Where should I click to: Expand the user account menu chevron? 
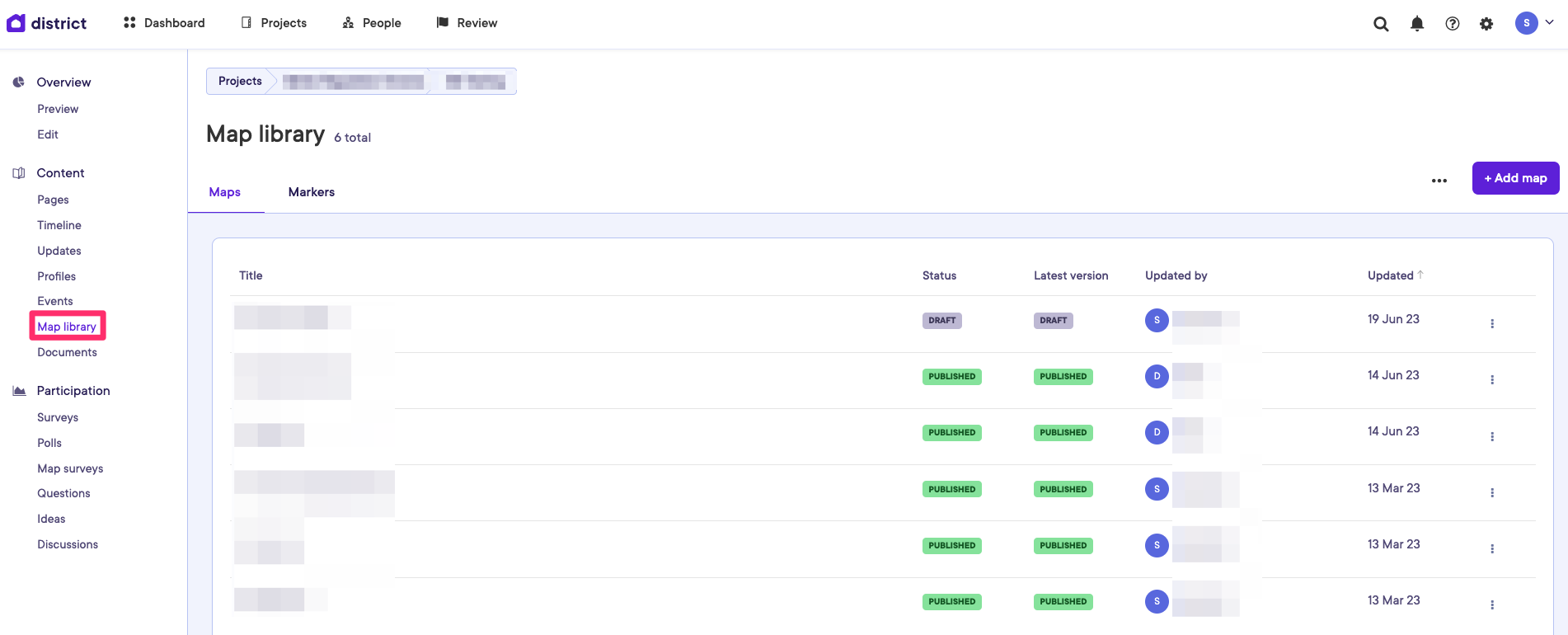[x=1550, y=23]
